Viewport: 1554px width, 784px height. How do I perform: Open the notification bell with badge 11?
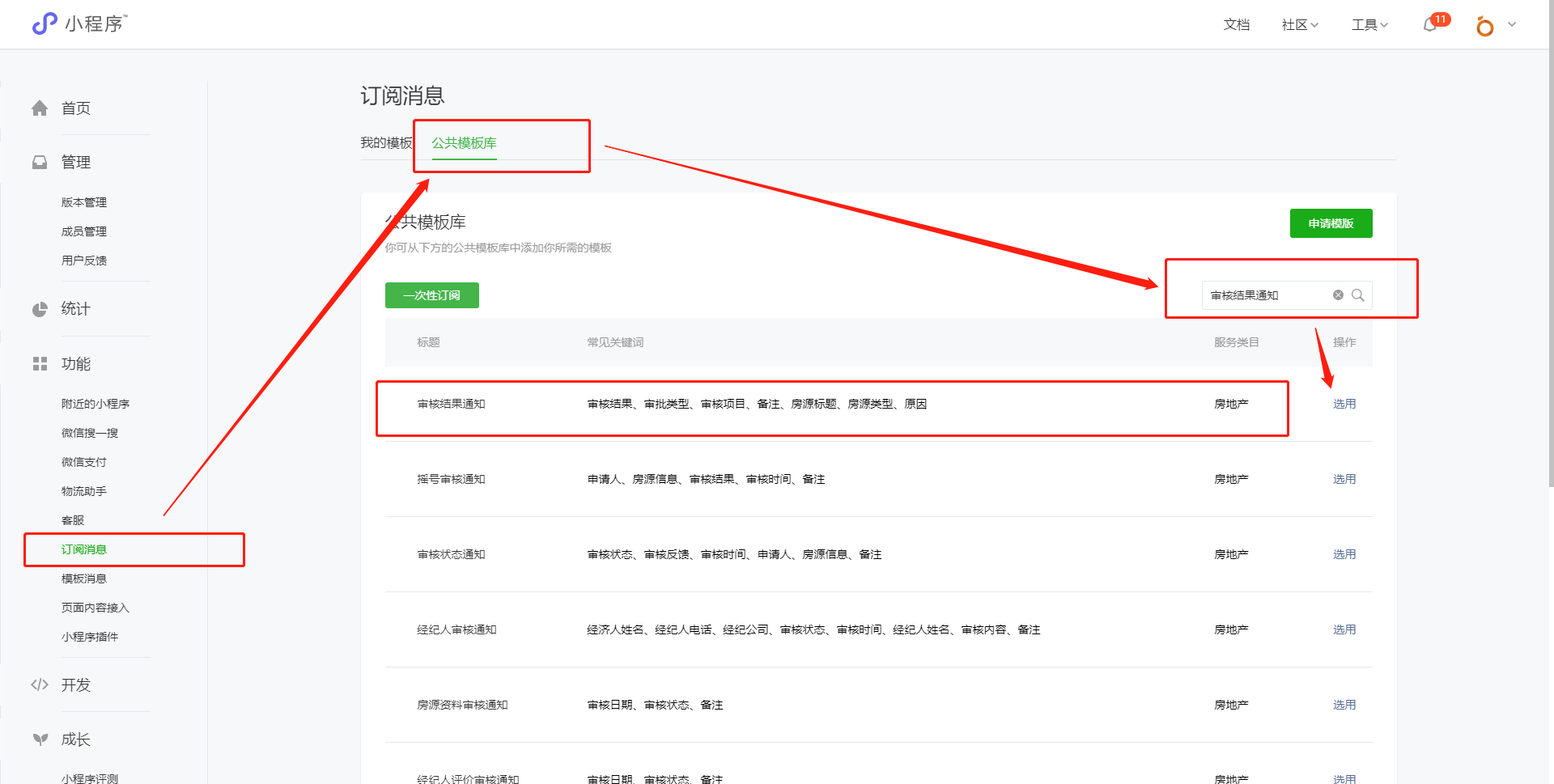pos(1431,24)
